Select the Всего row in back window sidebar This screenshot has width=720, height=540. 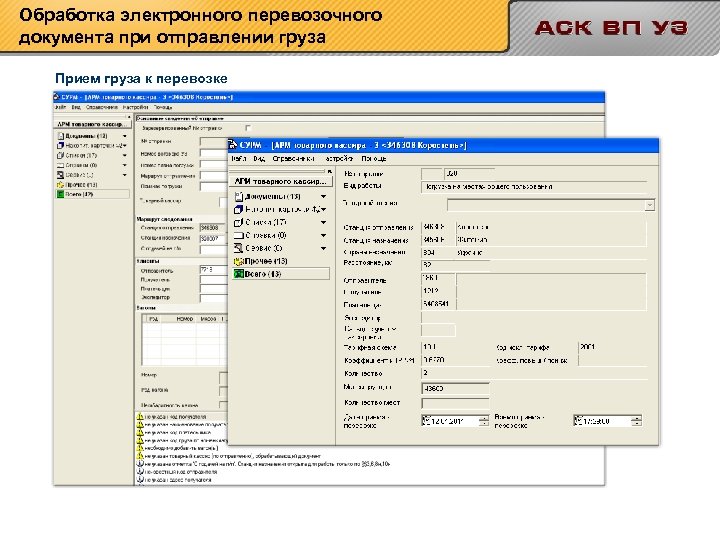coord(92,194)
